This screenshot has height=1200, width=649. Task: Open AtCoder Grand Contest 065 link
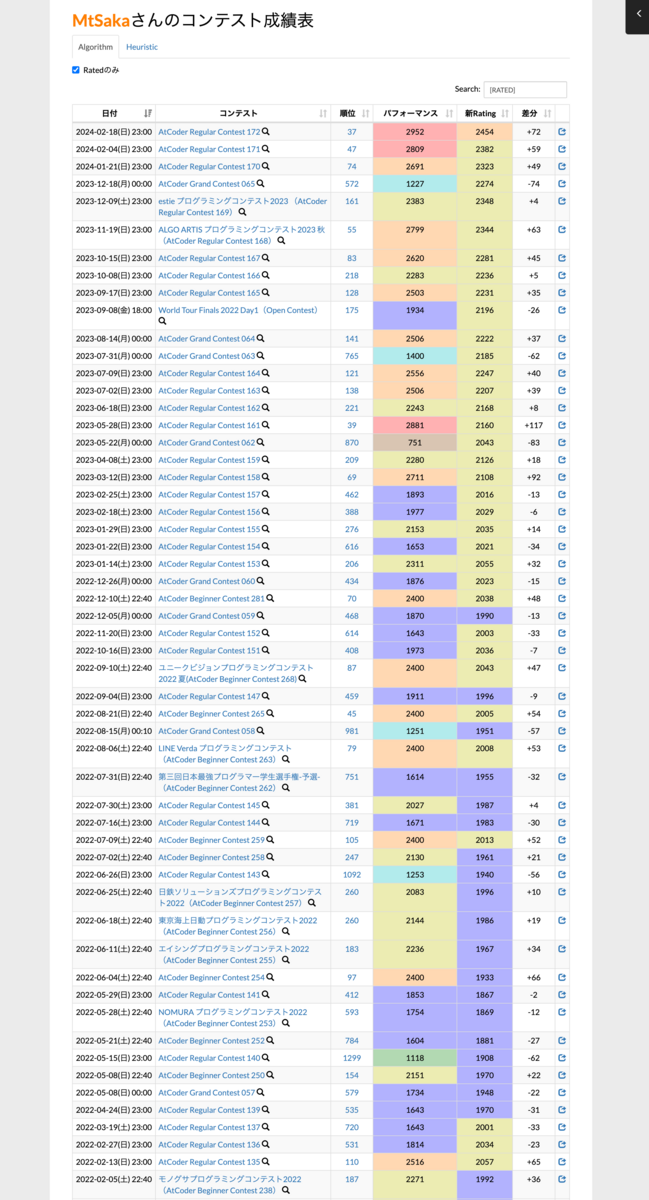click(x=207, y=184)
